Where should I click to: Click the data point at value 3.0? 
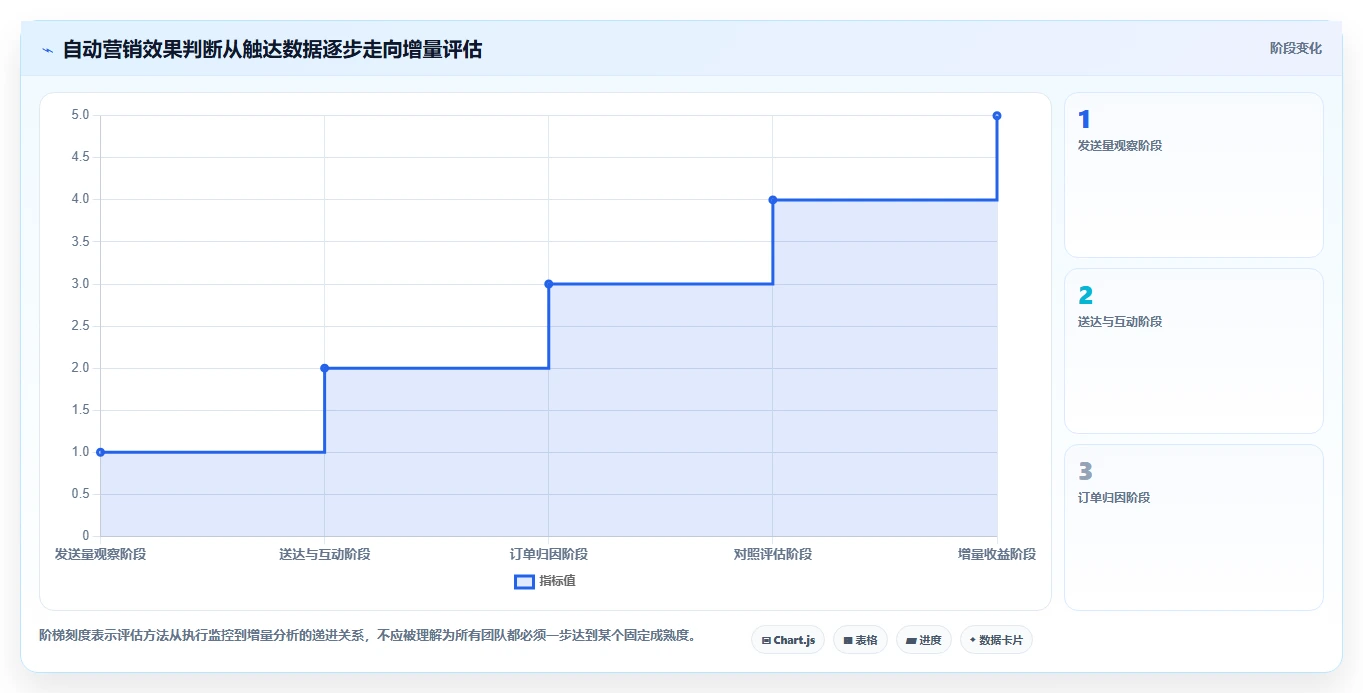549,284
